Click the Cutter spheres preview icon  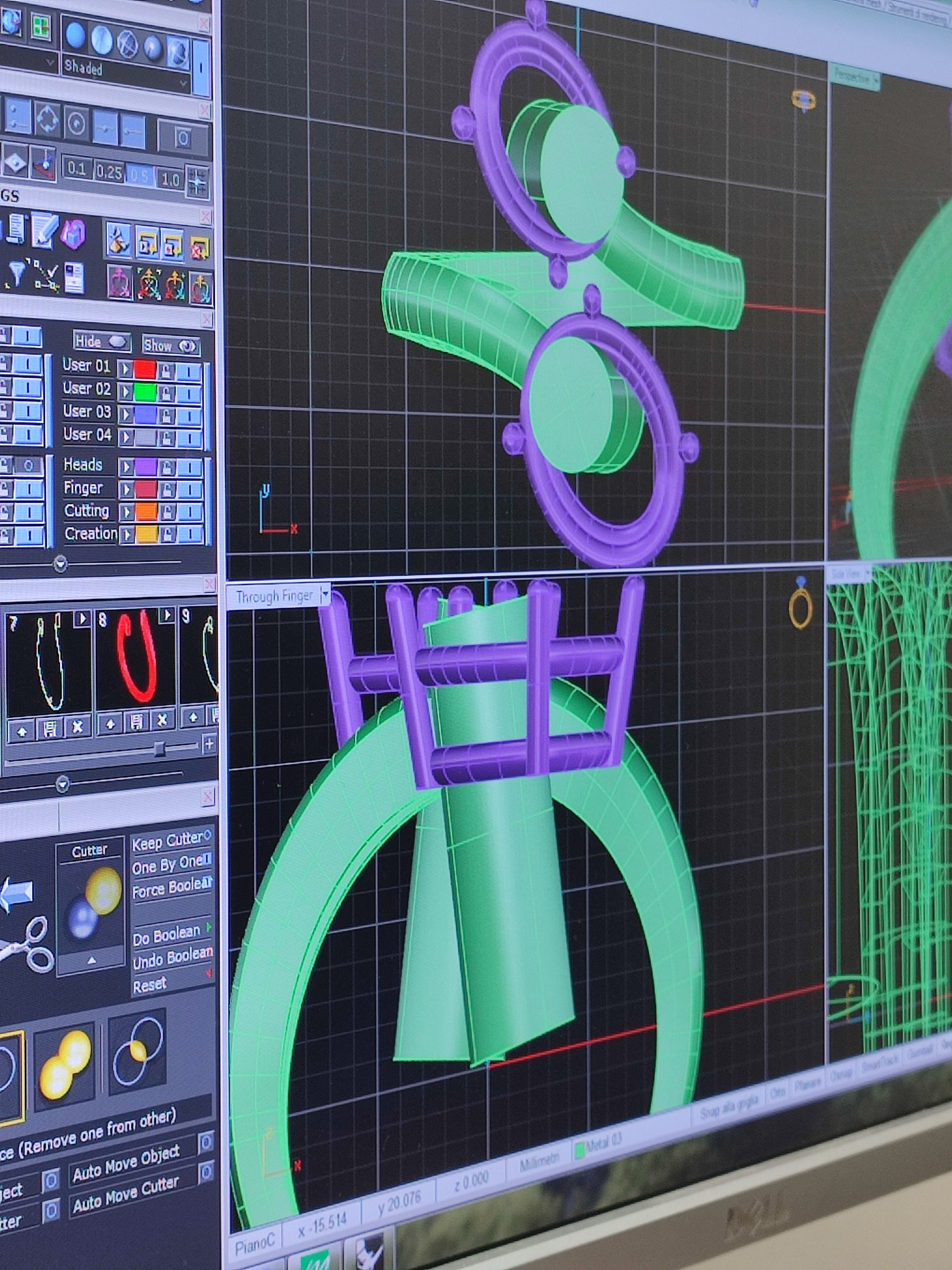[91, 903]
